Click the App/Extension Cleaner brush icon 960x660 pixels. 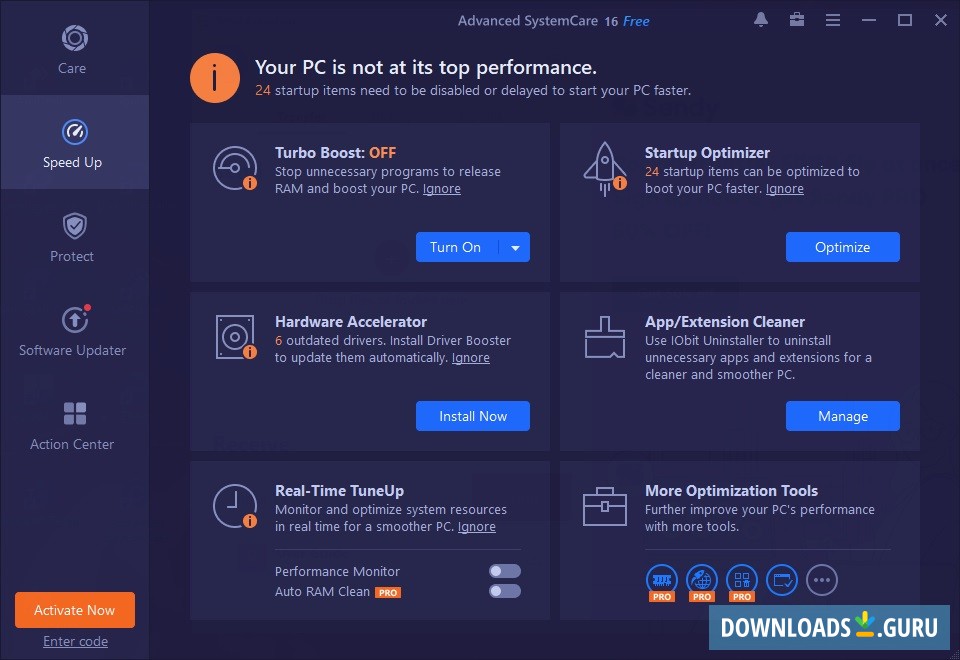[x=605, y=337]
